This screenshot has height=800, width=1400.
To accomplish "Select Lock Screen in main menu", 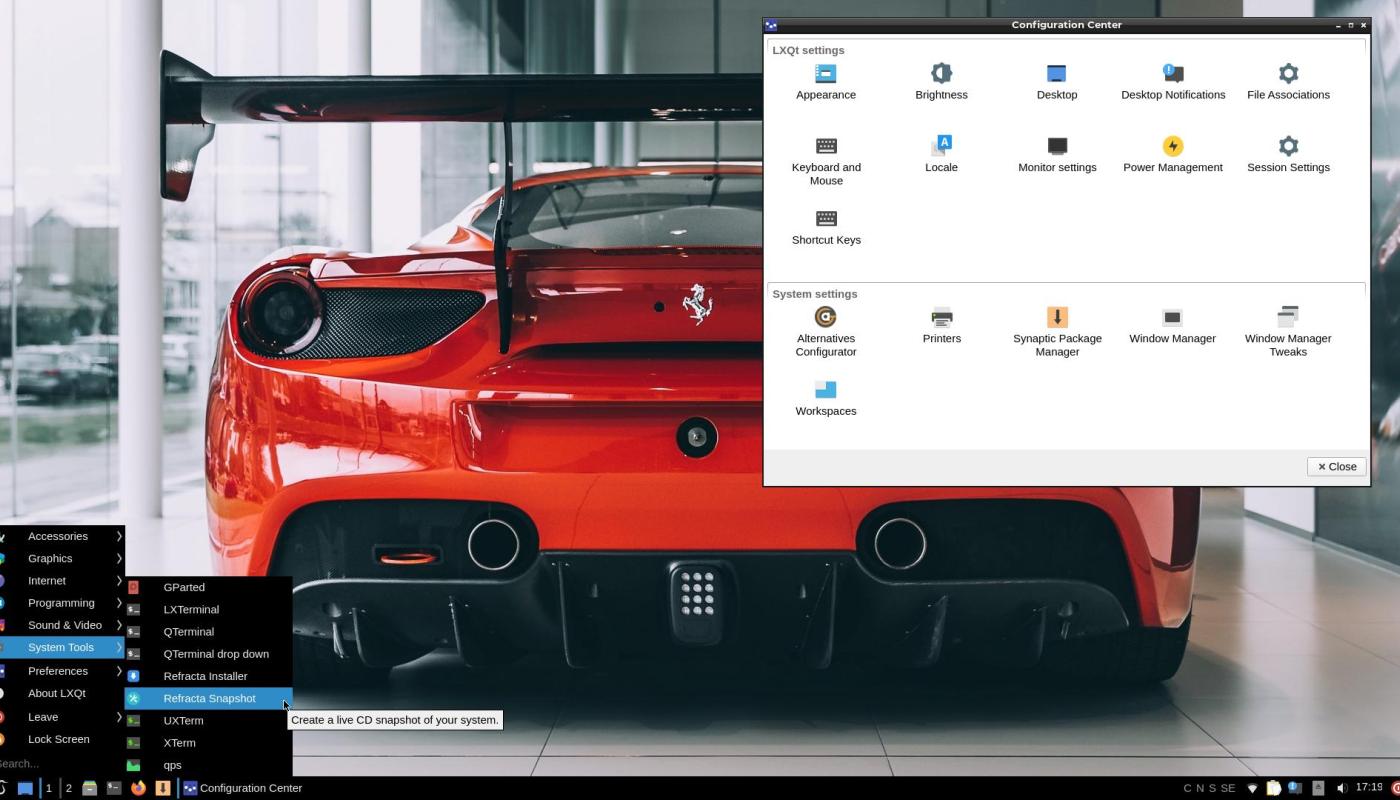I will pos(62,739).
